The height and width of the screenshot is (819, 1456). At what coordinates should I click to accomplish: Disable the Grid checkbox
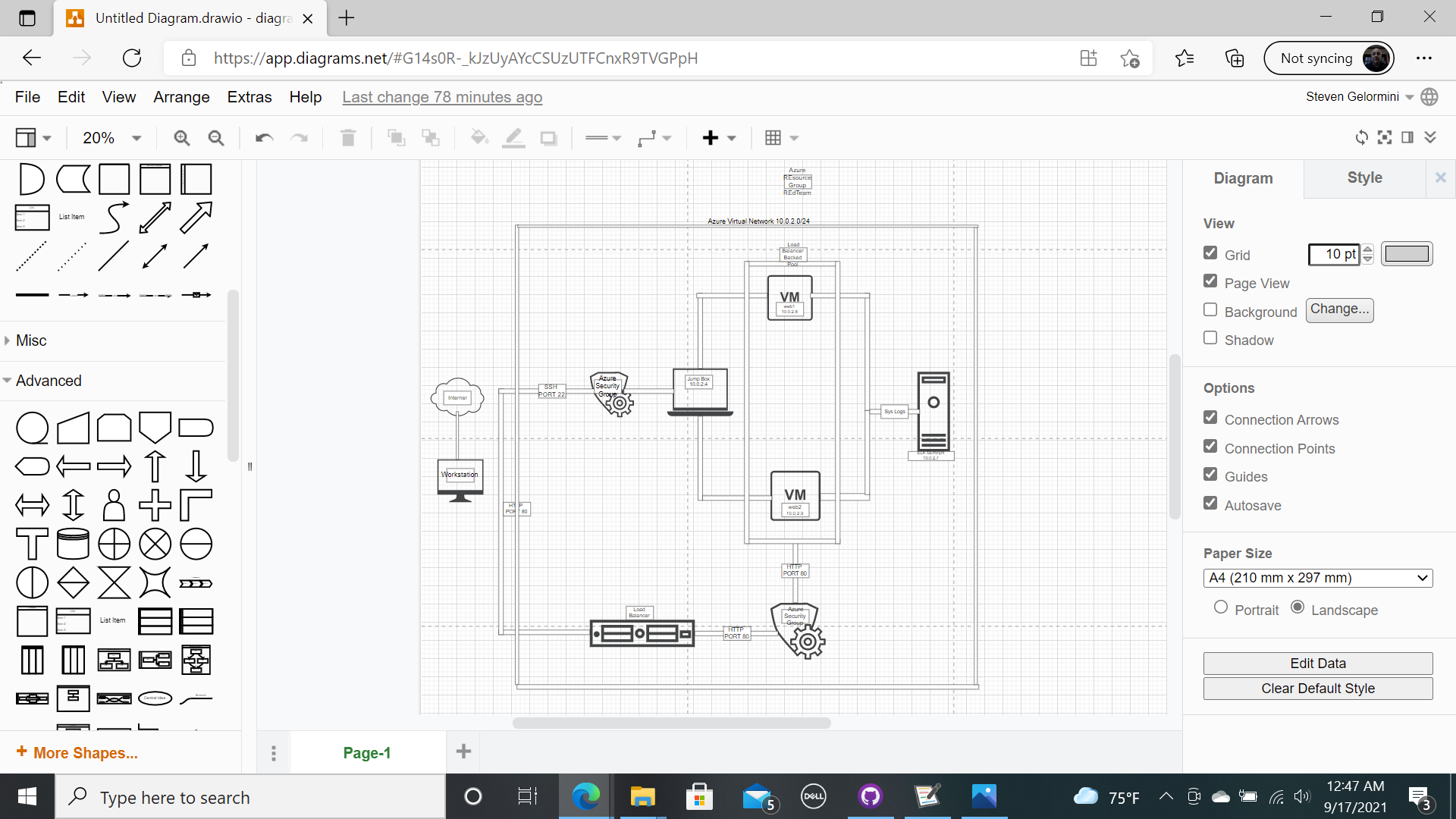(x=1210, y=253)
